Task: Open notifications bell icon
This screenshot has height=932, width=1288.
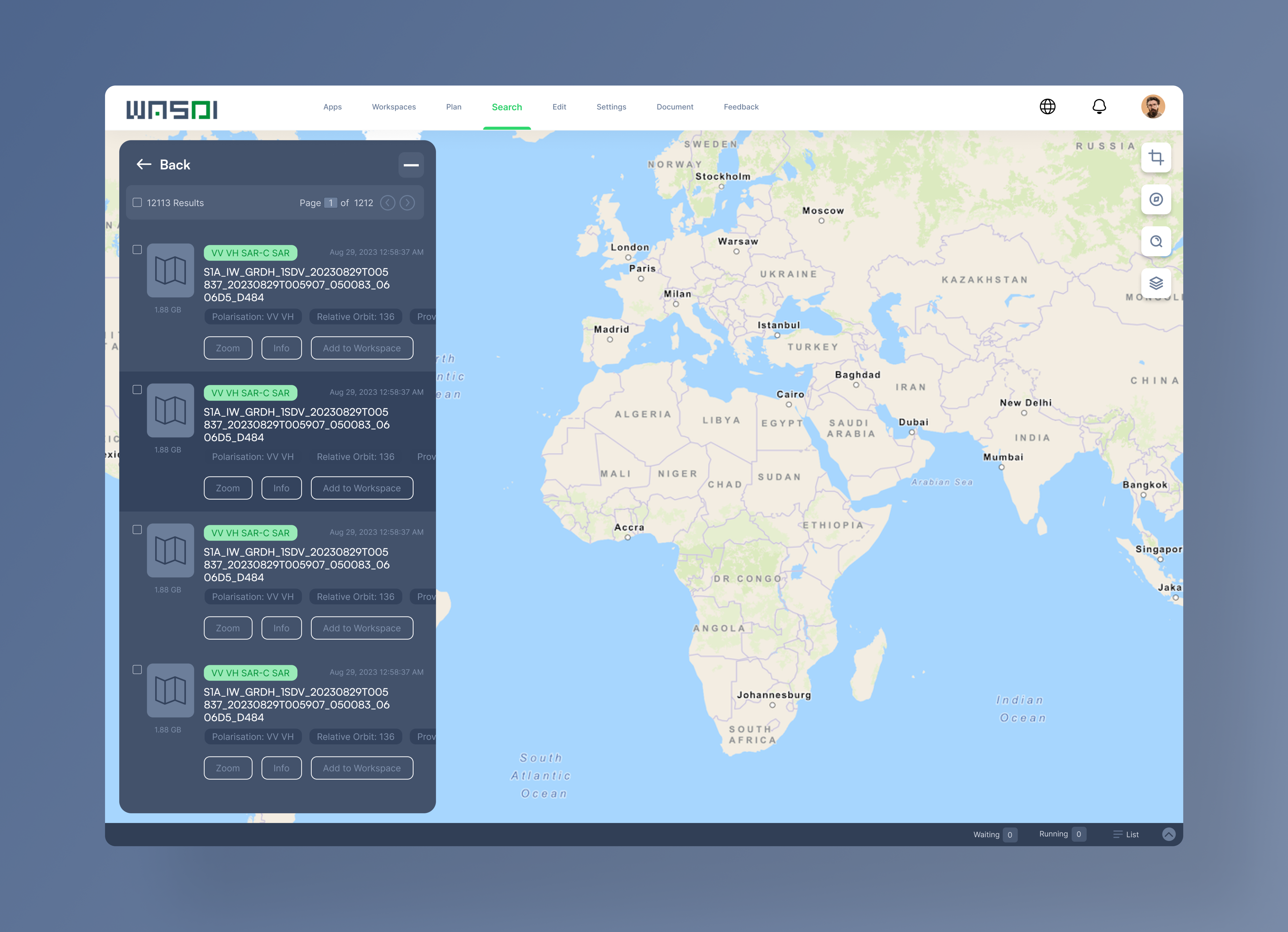Action: point(1099,107)
